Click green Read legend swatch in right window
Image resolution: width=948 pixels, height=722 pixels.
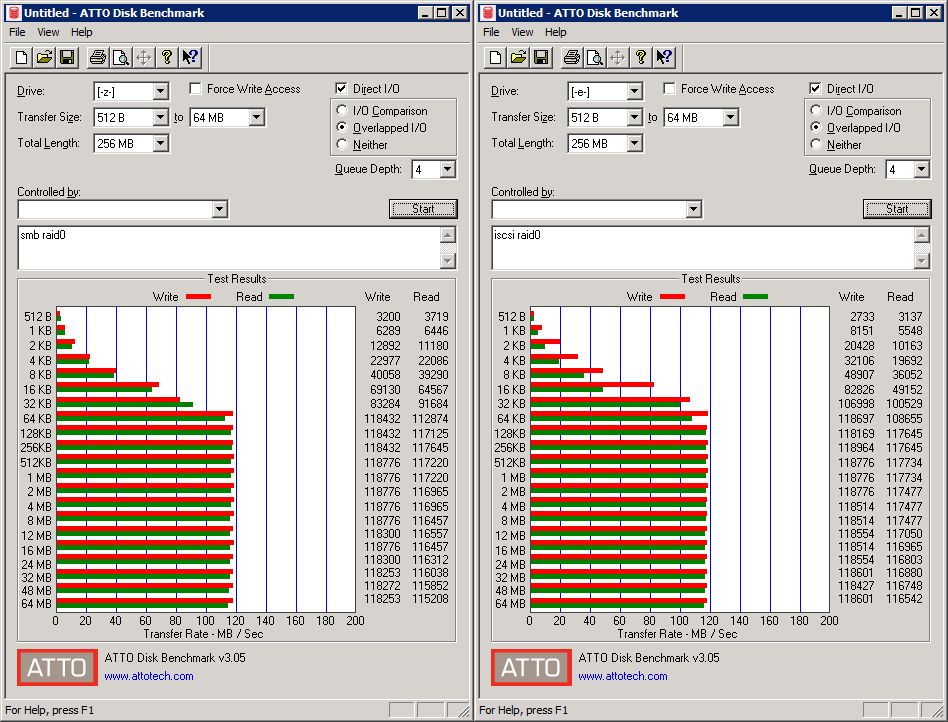click(755, 297)
